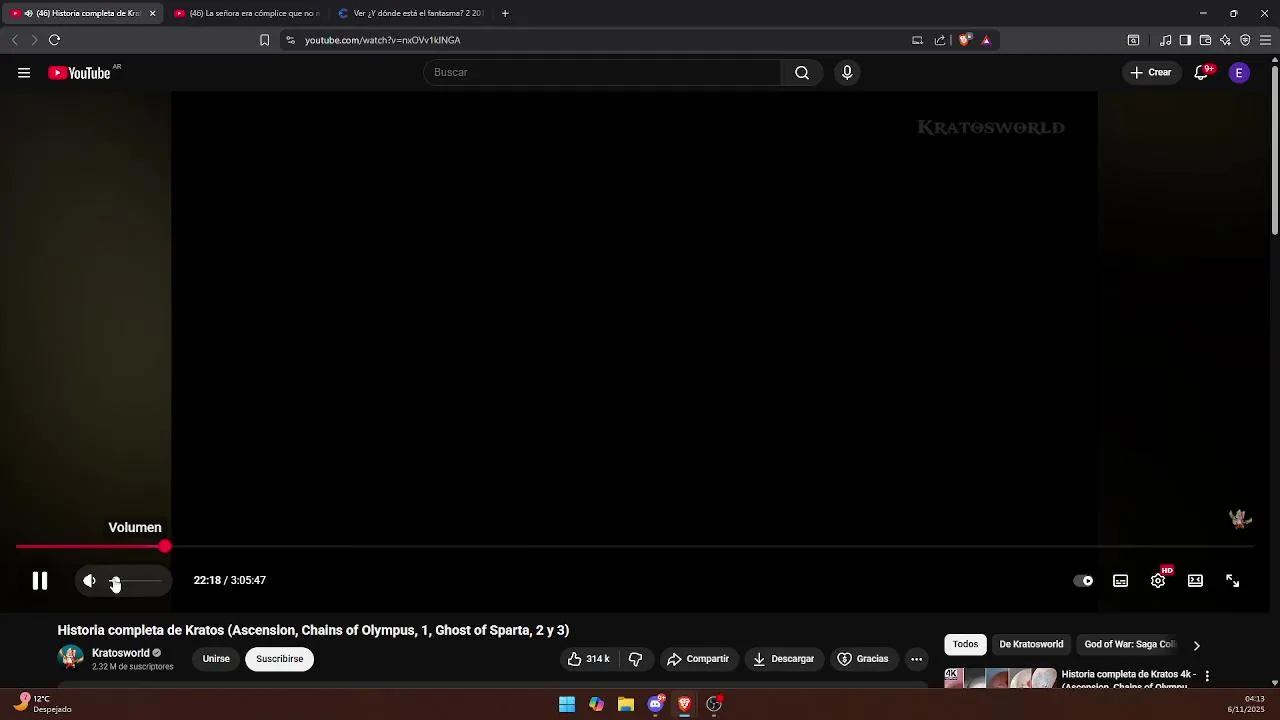Select the Todos filter chip
The image size is (1280, 720).
click(x=965, y=645)
